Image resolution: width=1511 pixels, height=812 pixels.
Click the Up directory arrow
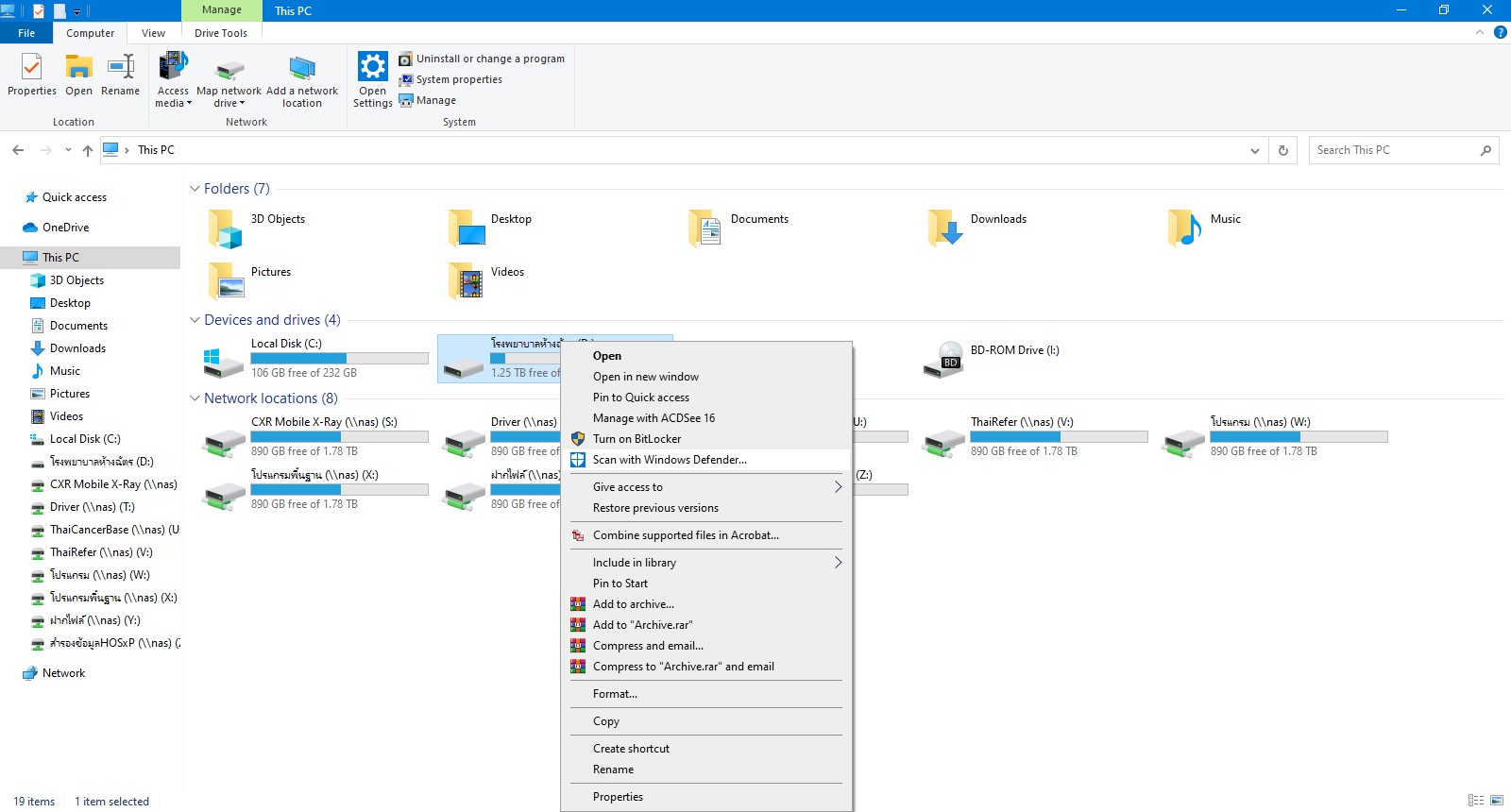88,150
